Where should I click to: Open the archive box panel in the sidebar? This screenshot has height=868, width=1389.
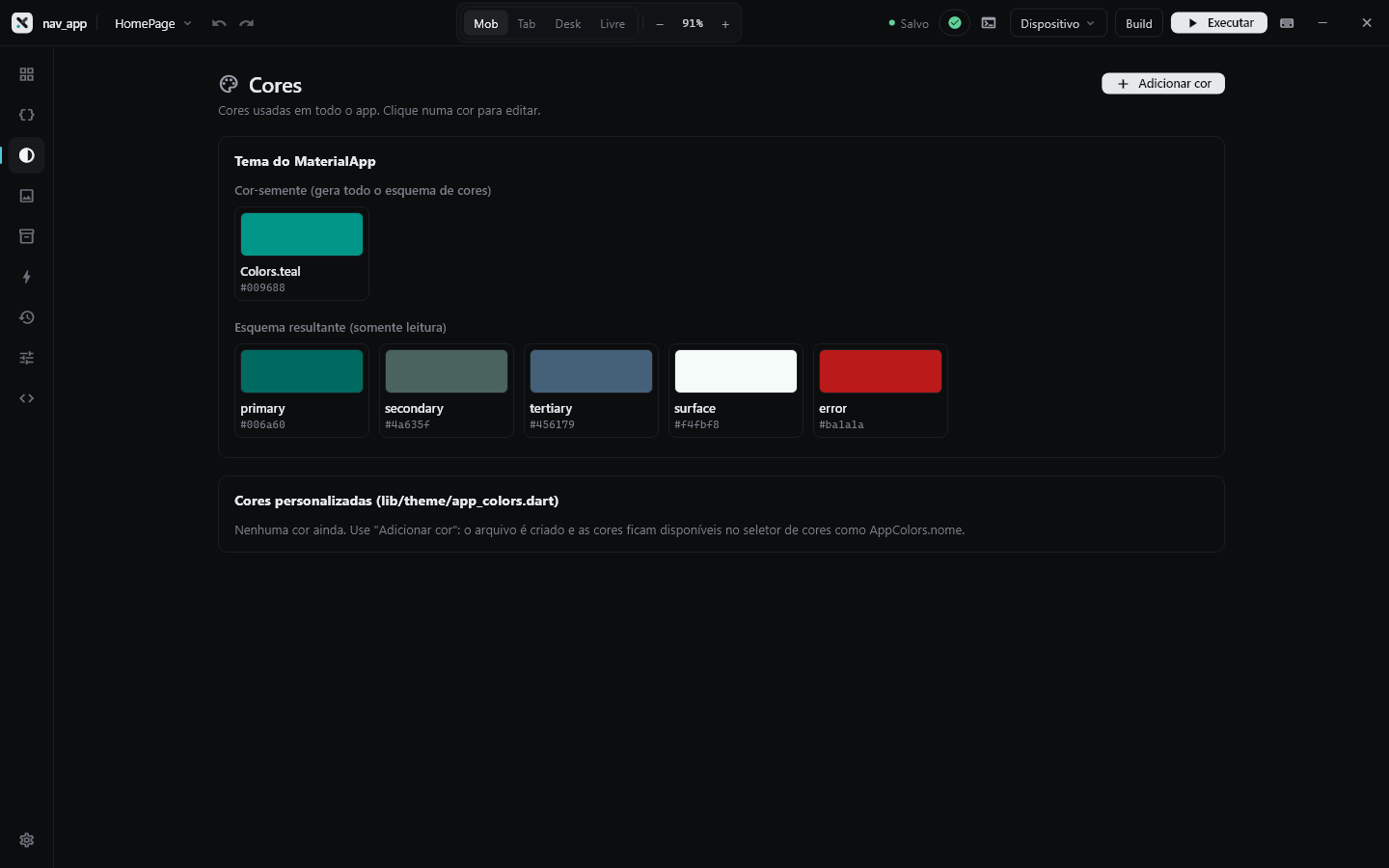(x=27, y=236)
